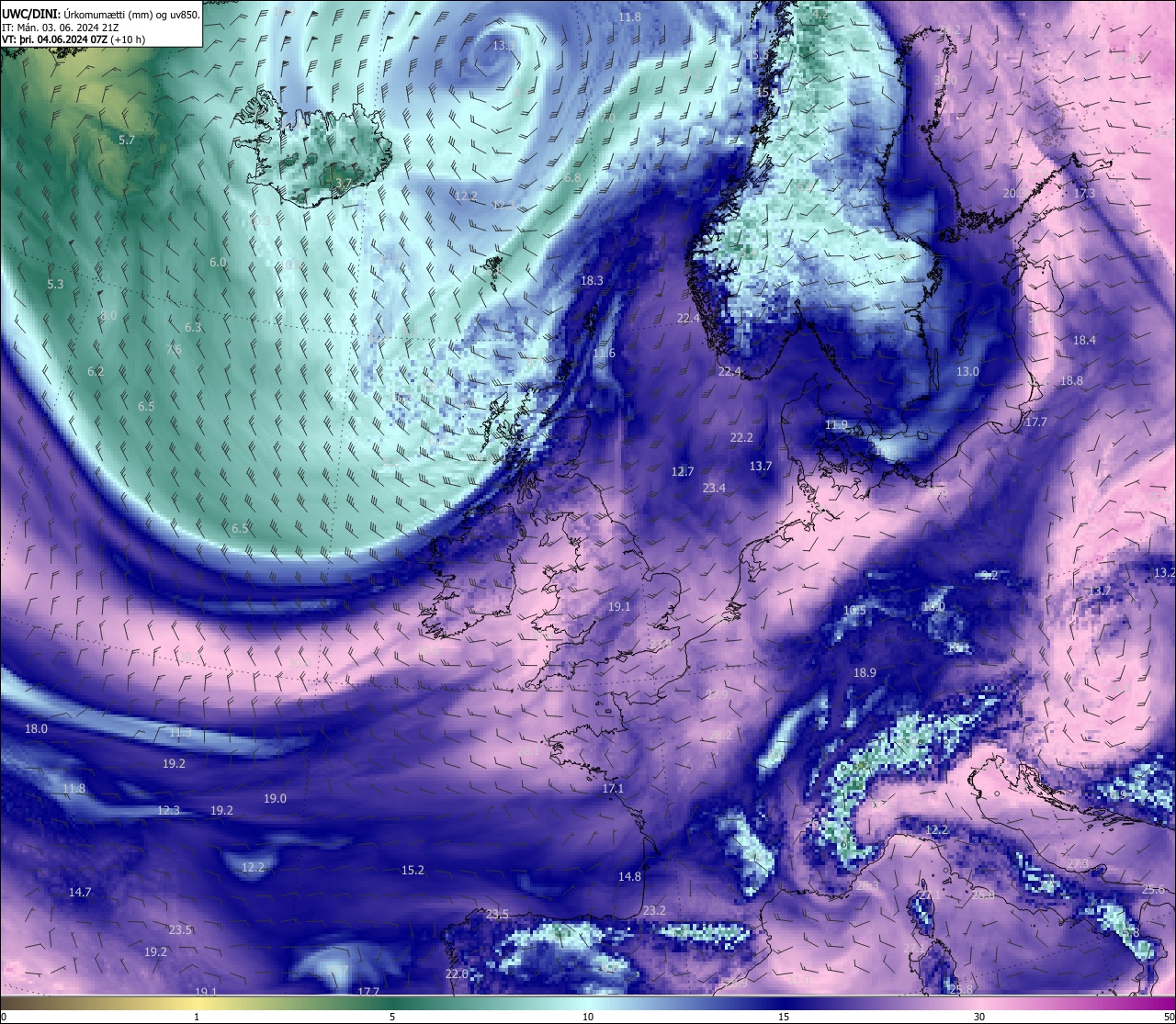Click the 6.0 value label
This screenshot has width=1176, height=1024.
[218, 262]
